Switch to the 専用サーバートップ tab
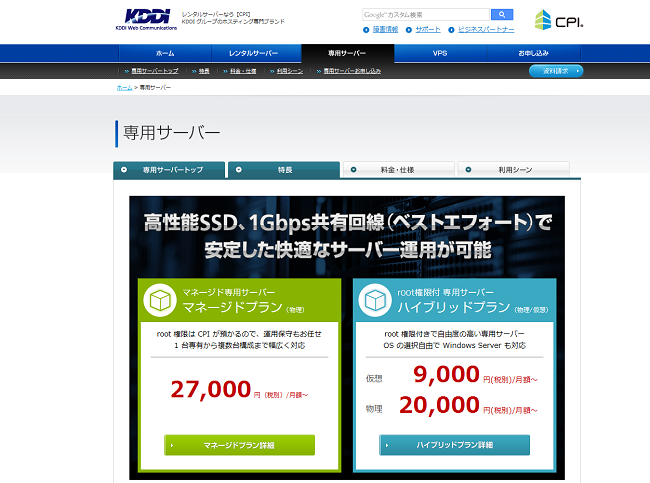The width and height of the screenshot is (650, 483). pos(169,170)
